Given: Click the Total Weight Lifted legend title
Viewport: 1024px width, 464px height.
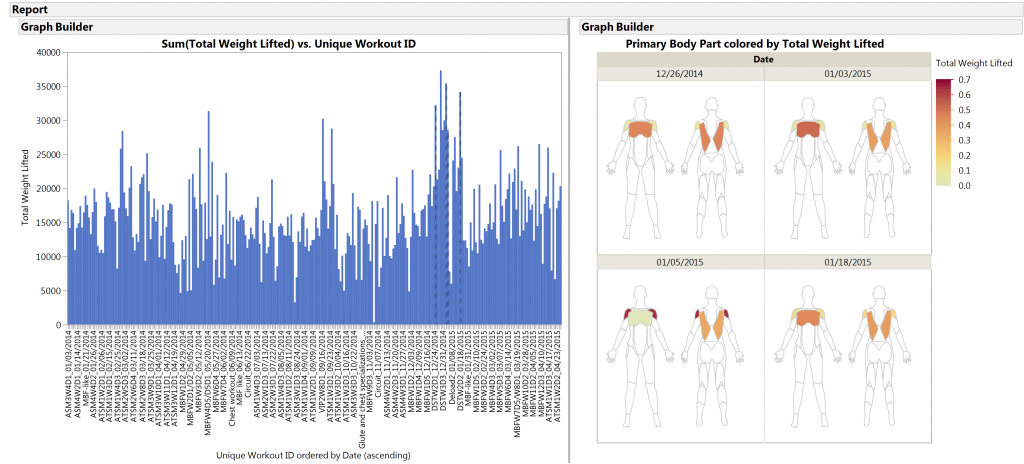Looking at the screenshot, I should pyautogui.click(x=974, y=63).
